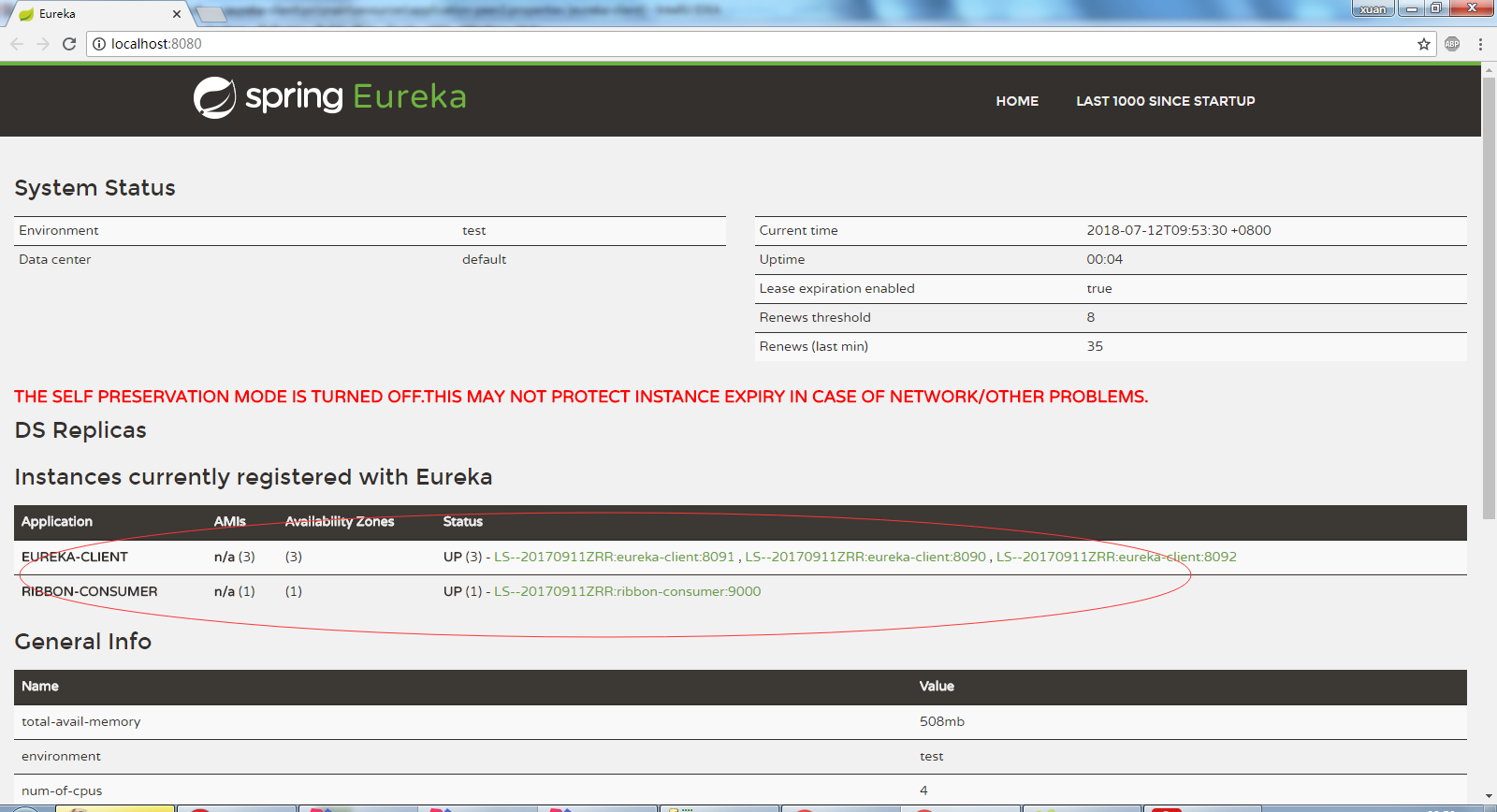Image resolution: width=1497 pixels, height=812 pixels.
Task: Click the 508mb memory value
Action: click(942, 721)
